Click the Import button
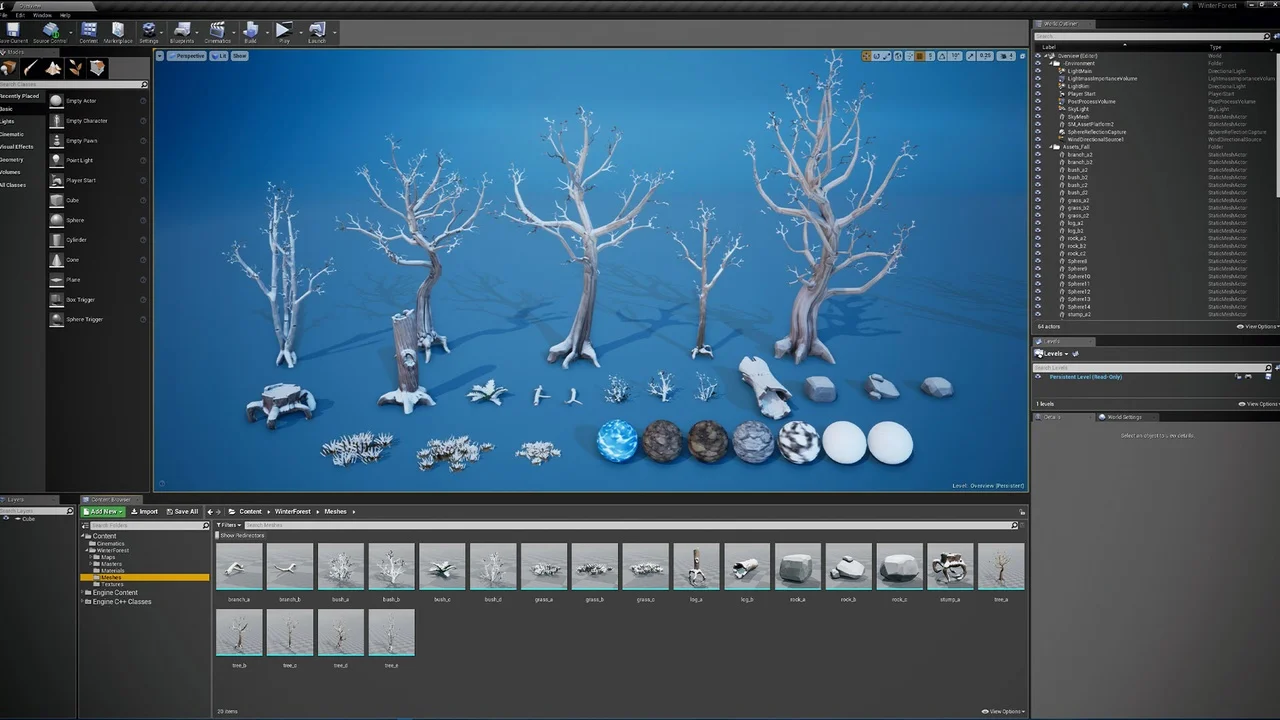 [x=145, y=511]
